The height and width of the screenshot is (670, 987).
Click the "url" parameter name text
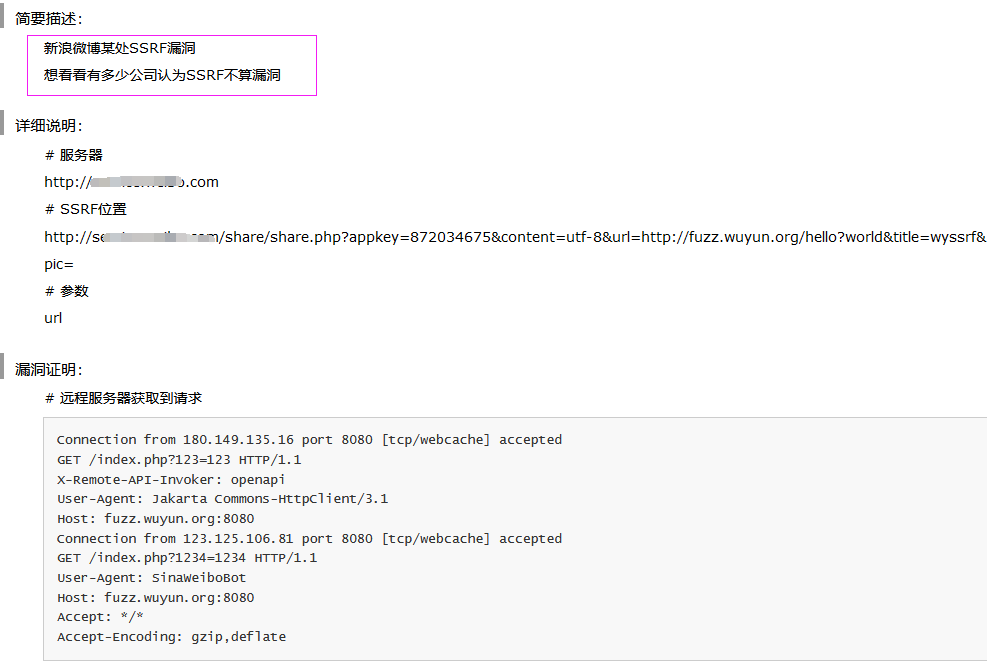click(x=53, y=318)
